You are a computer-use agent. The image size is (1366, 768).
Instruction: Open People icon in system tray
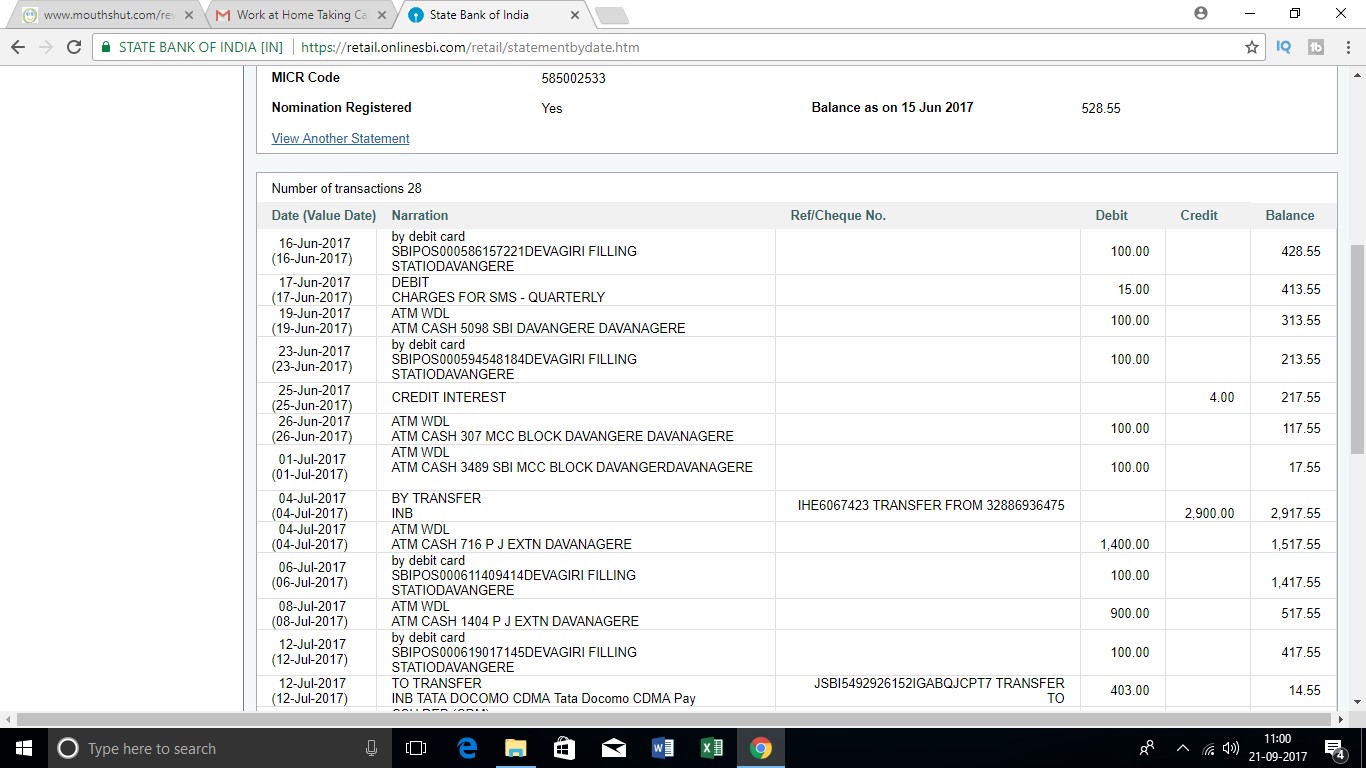tap(1147, 748)
